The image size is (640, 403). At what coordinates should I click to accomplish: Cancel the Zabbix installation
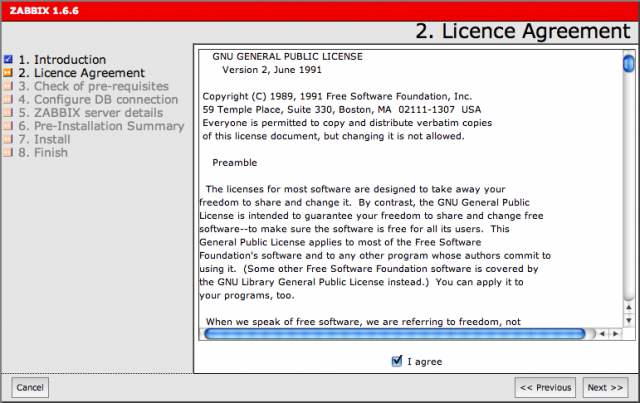30,387
